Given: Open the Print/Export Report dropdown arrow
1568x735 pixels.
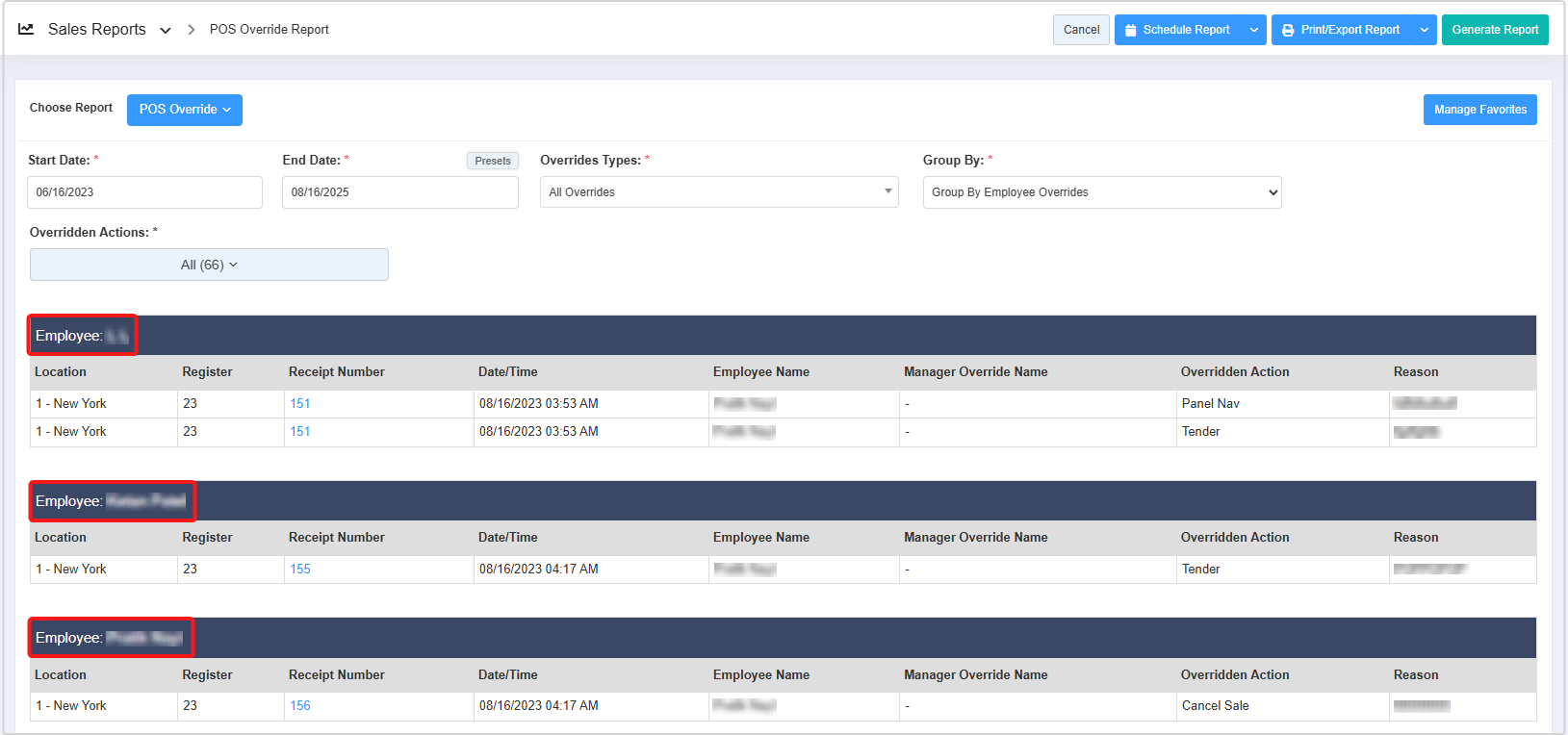Looking at the screenshot, I should pyautogui.click(x=1424, y=30).
